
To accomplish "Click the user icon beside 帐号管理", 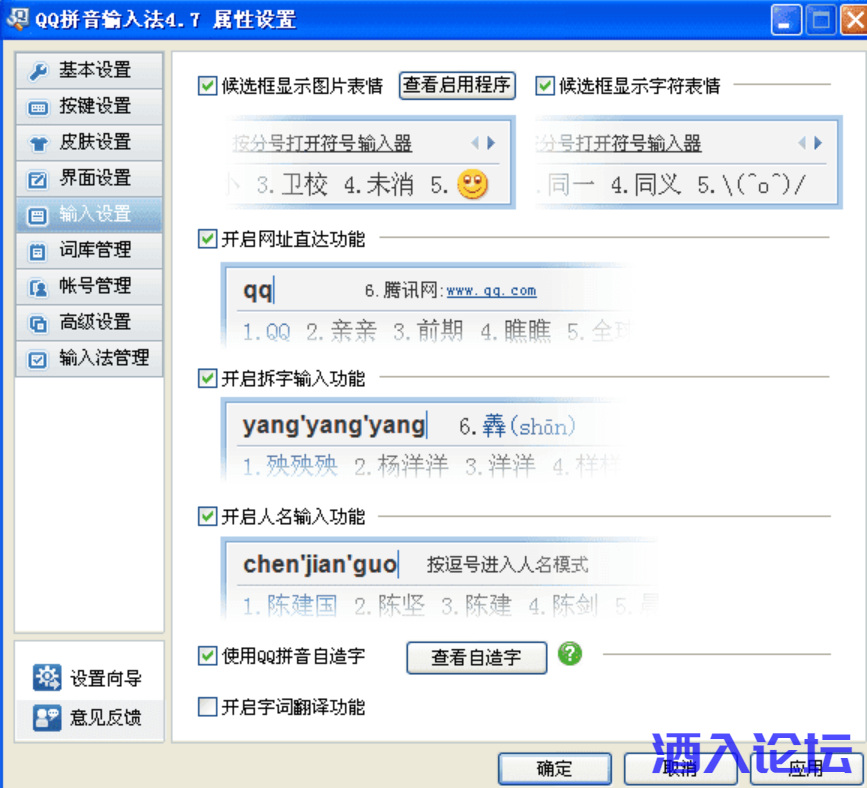I will pyautogui.click(x=38, y=288).
